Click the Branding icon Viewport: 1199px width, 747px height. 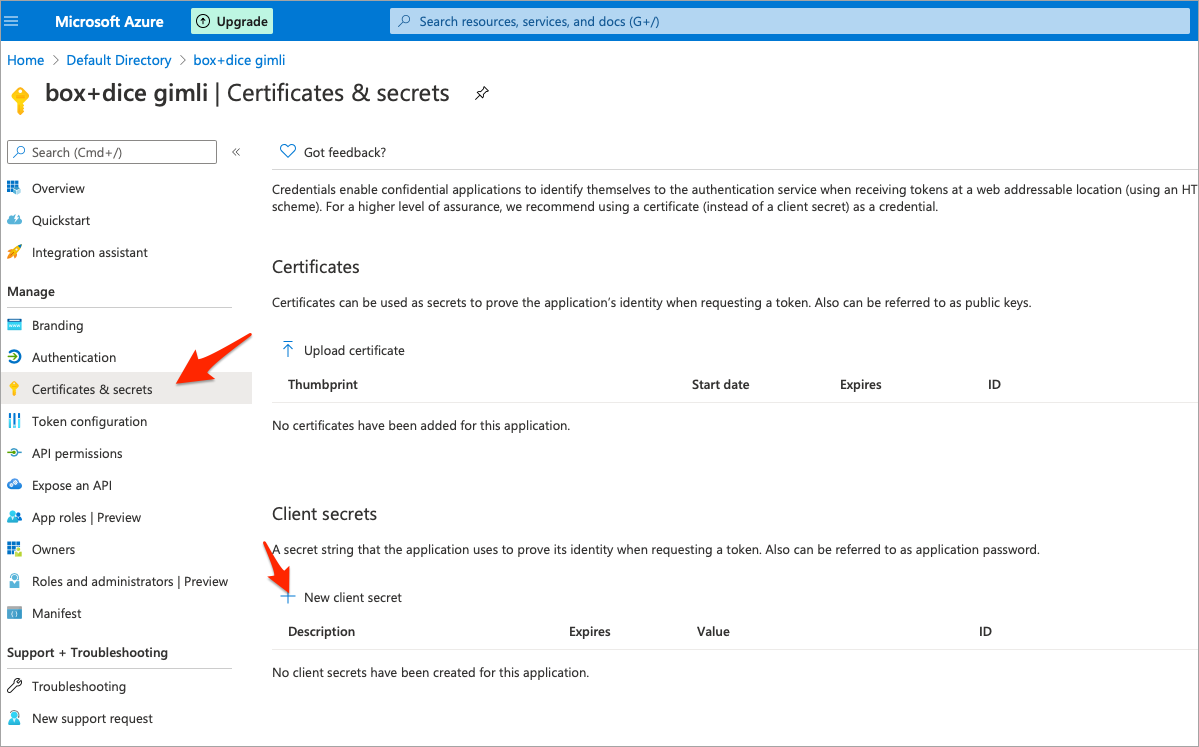click(x=14, y=325)
